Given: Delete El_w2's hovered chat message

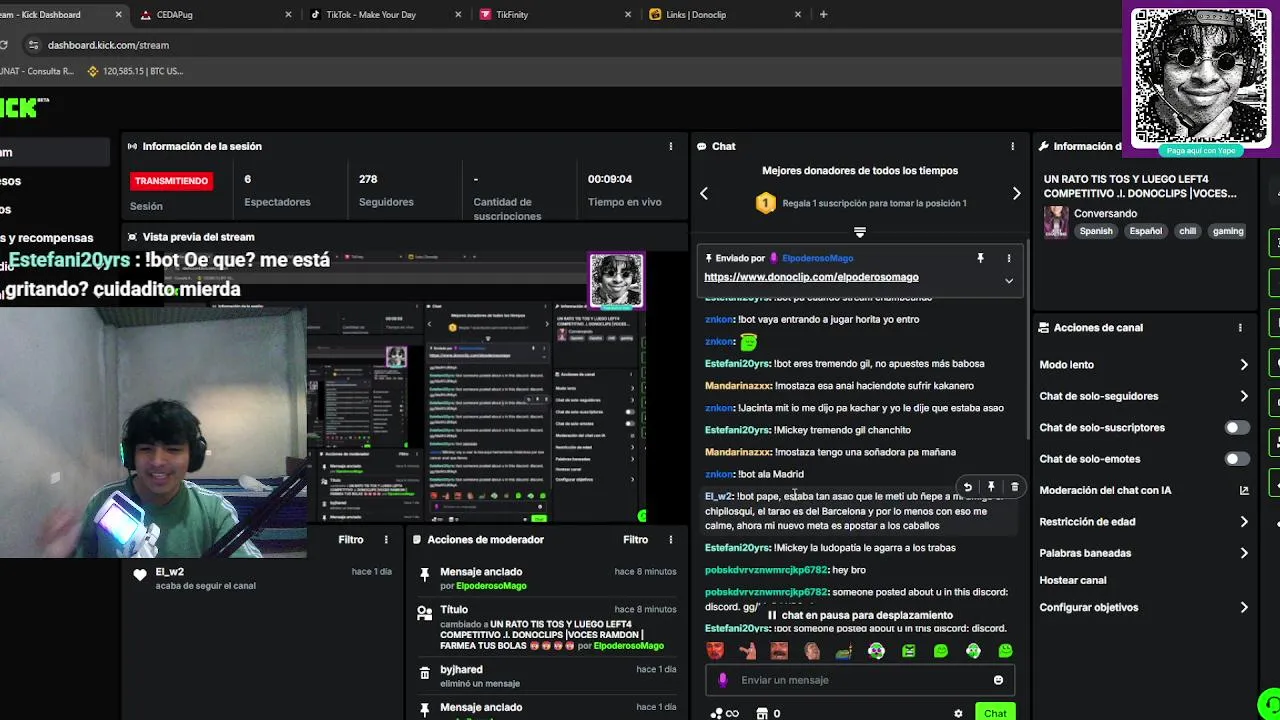Looking at the screenshot, I should 1014,487.
